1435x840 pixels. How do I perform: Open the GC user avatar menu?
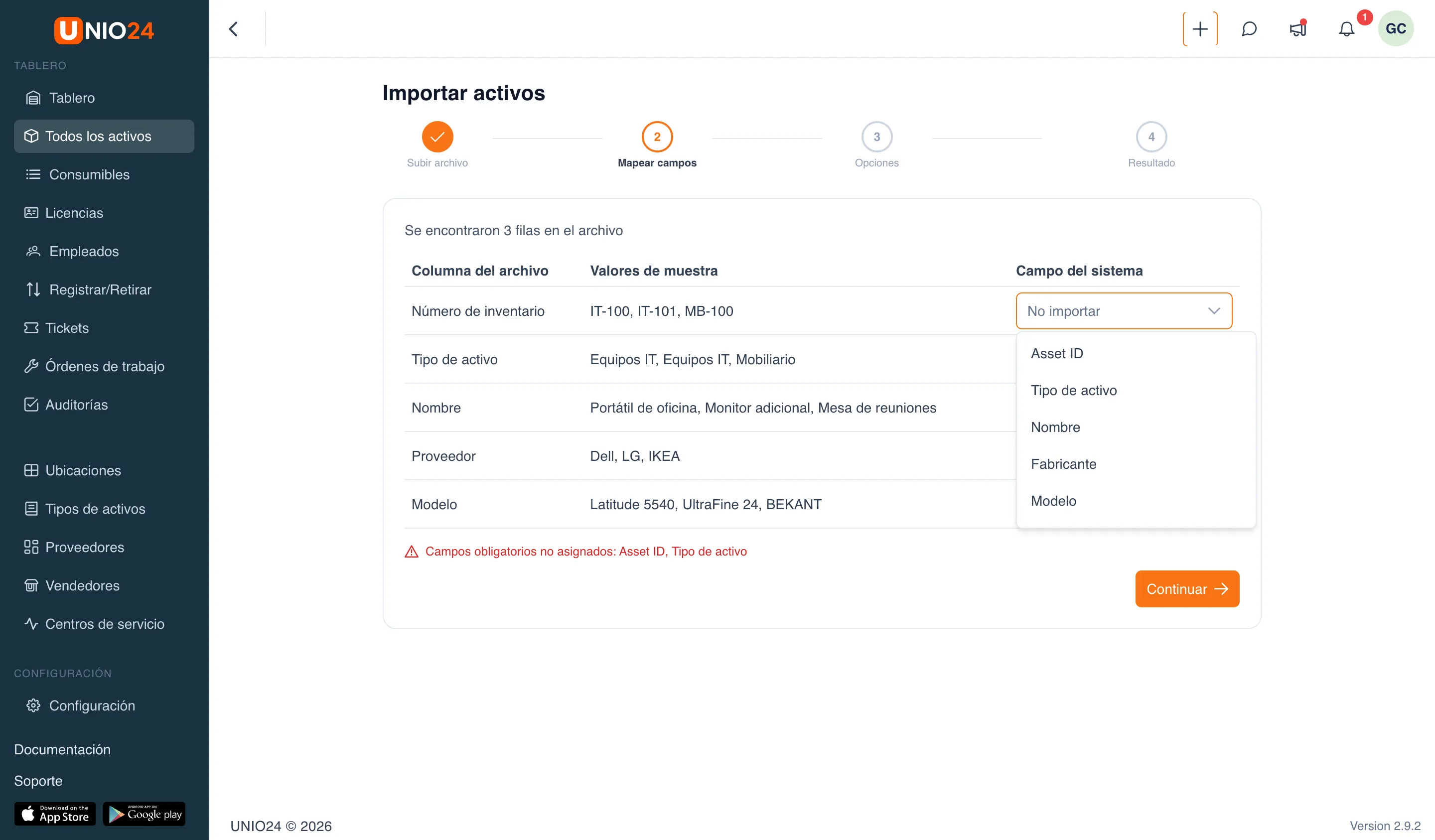pyautogui.click(x=1395, y=29)
